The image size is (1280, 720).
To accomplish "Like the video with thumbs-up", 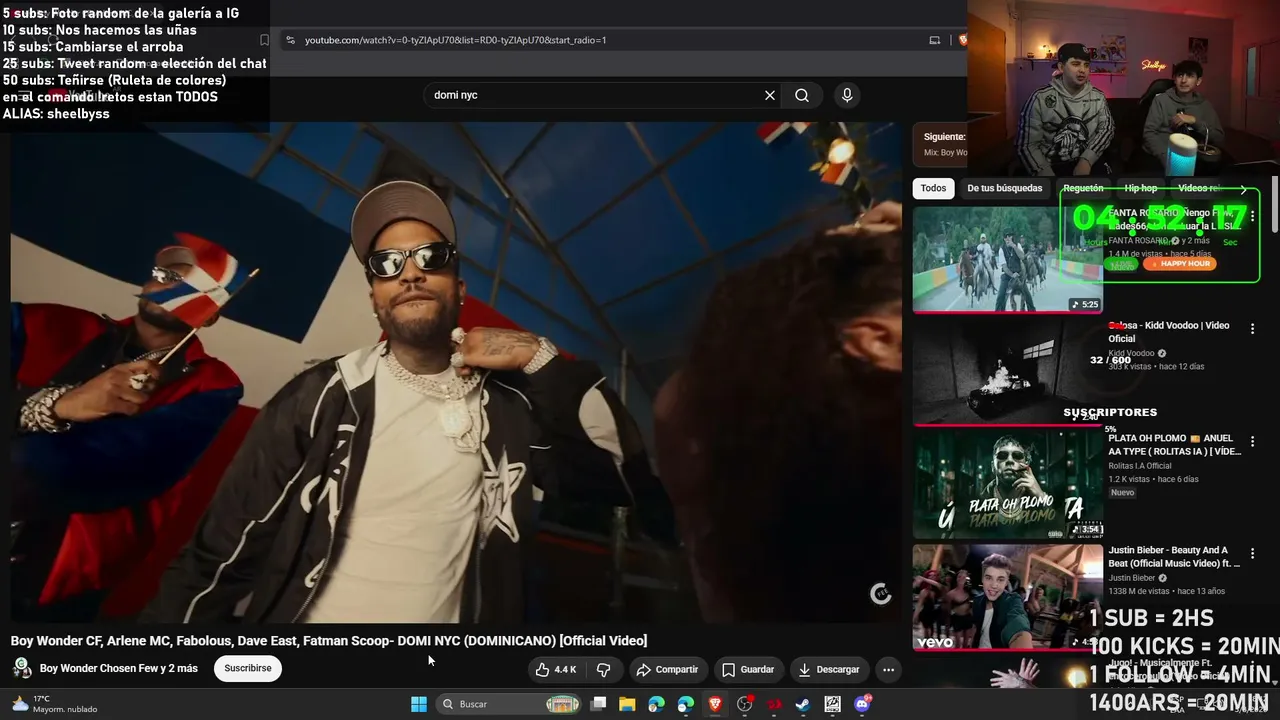I will coord(556,670).
